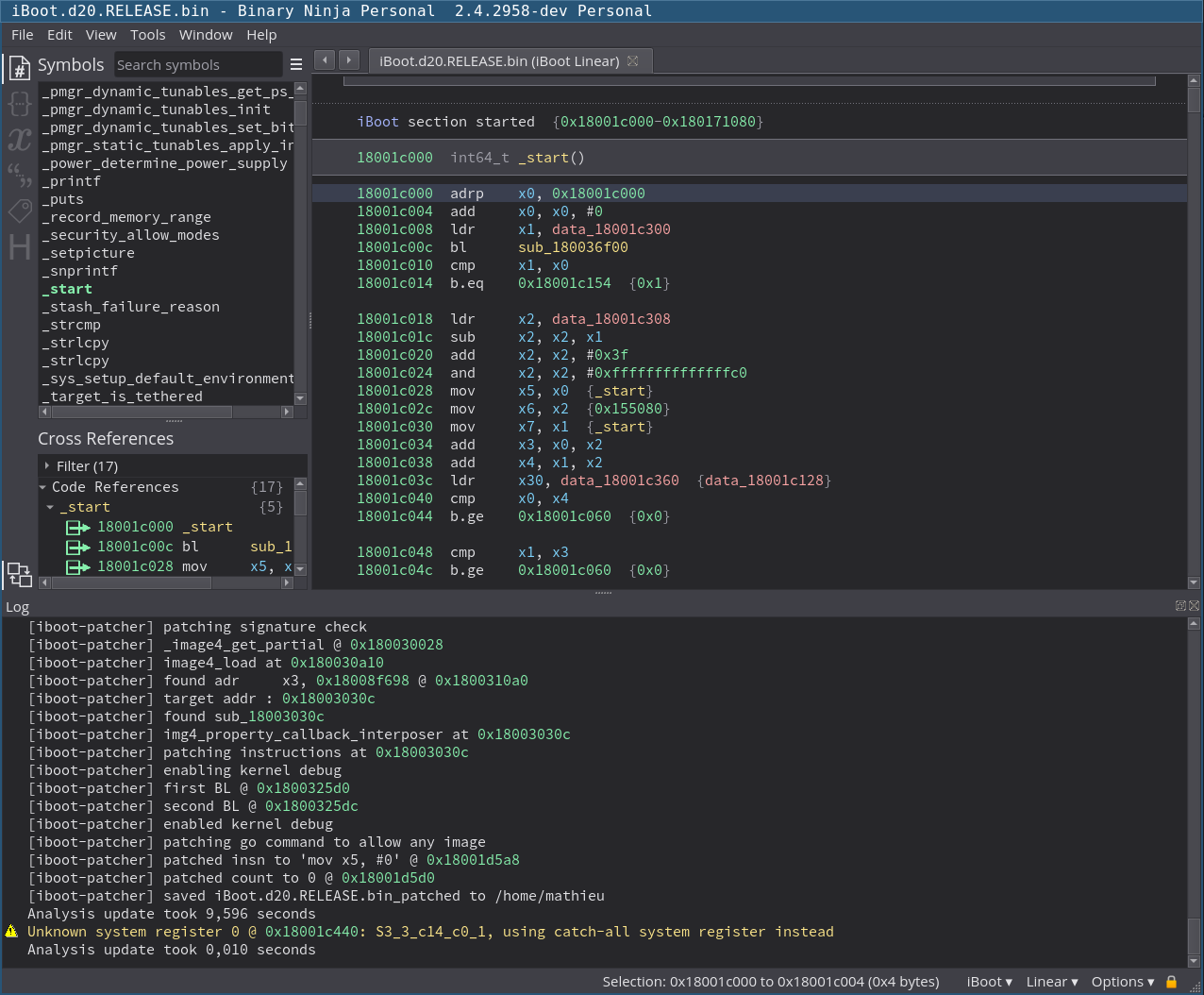Open the Types sidebar braces icon
Image resolution: width=1204 pixels, height=995 pixels.
click(x=19, y=104)
